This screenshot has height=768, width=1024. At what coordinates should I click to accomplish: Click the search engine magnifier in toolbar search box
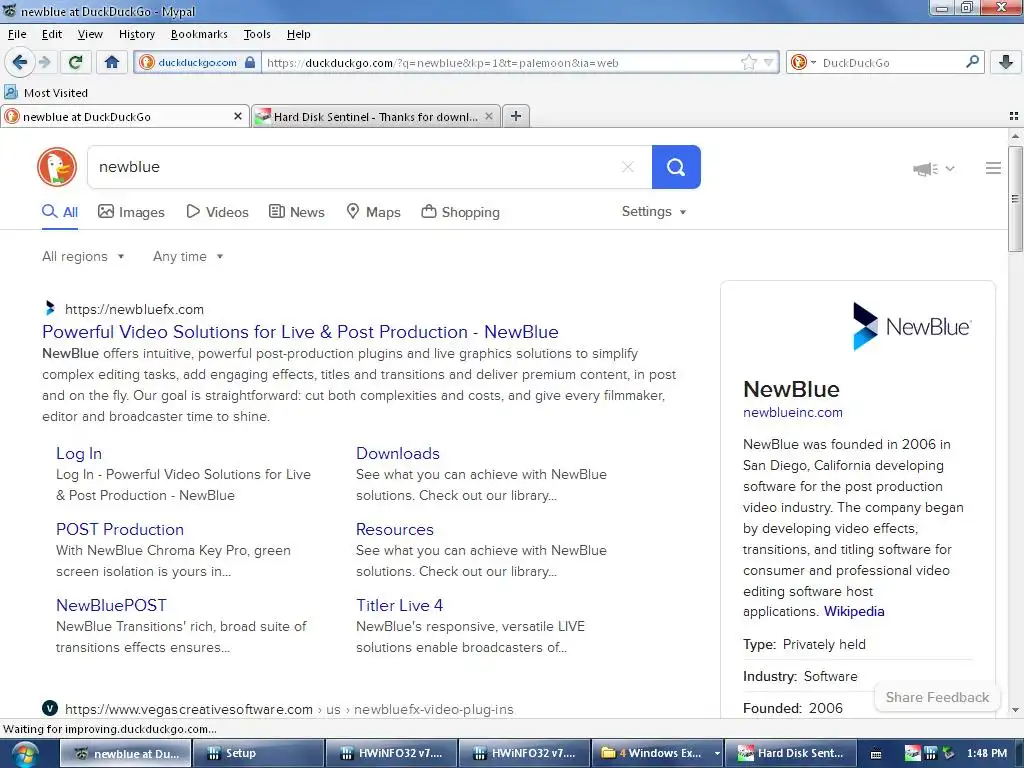tap(972, 62)
